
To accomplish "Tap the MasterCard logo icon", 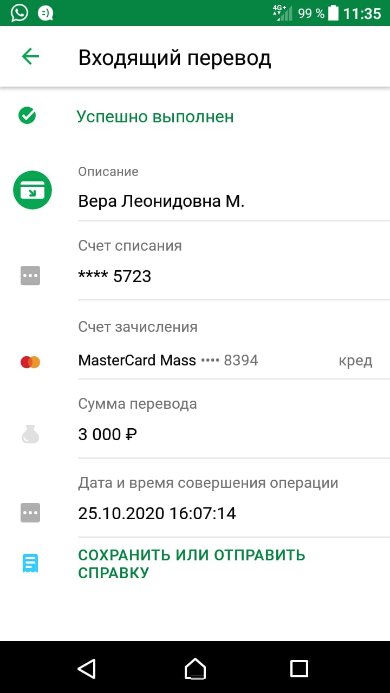I will [x=31, y=362].
